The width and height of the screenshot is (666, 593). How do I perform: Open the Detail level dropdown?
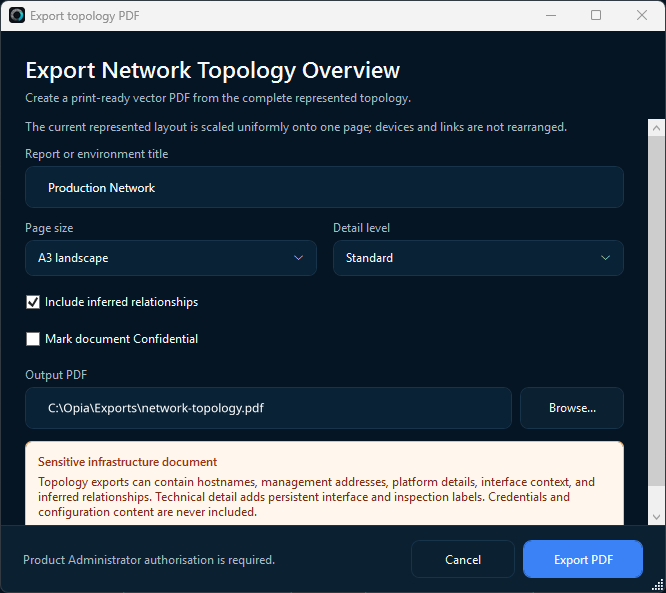[x=478, y=258]
